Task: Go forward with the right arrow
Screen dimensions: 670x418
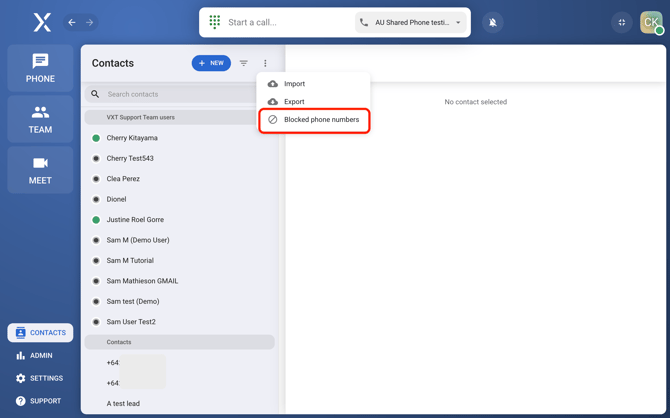Action: (89, 22)
